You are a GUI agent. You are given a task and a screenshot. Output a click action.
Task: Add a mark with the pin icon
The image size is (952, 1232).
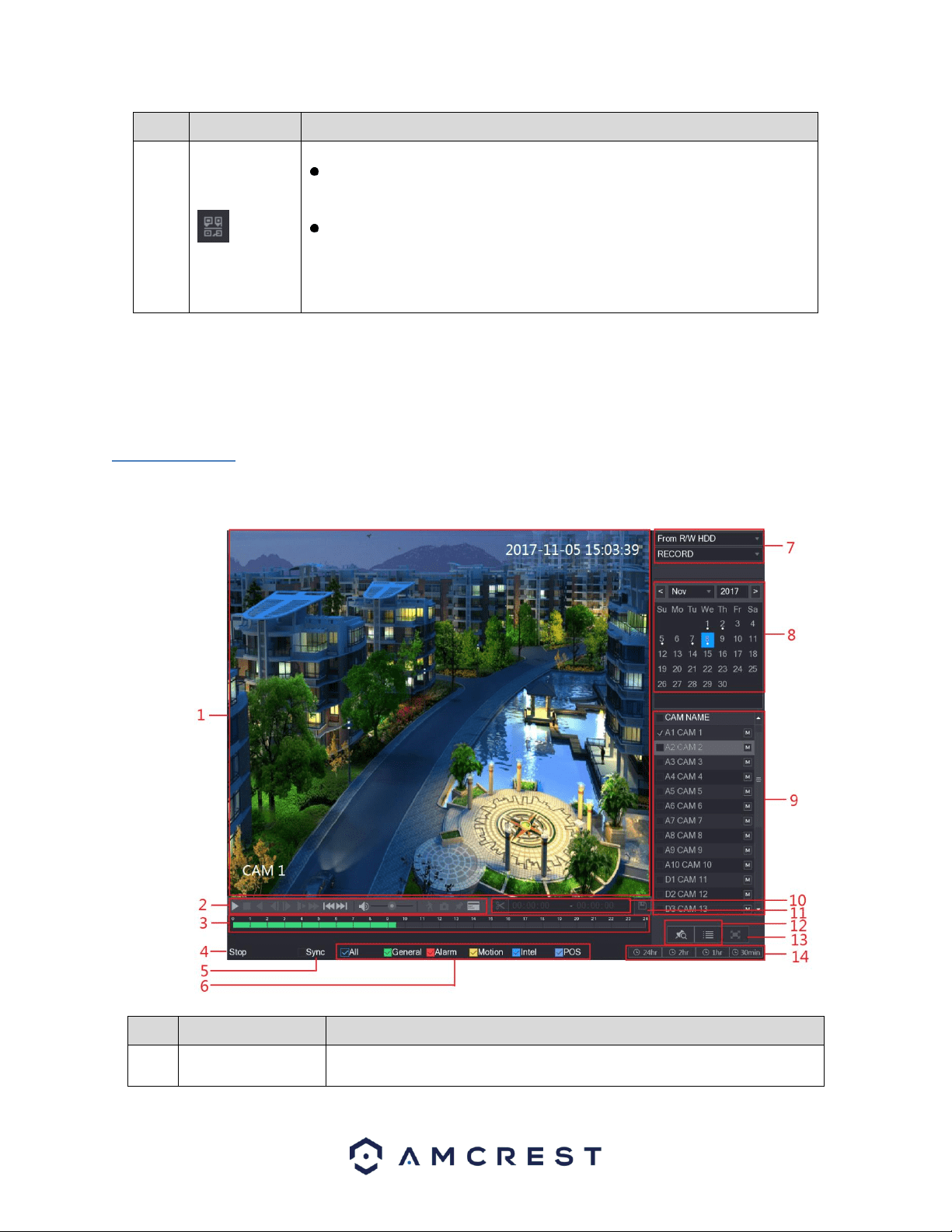click(x=459, y=906)
